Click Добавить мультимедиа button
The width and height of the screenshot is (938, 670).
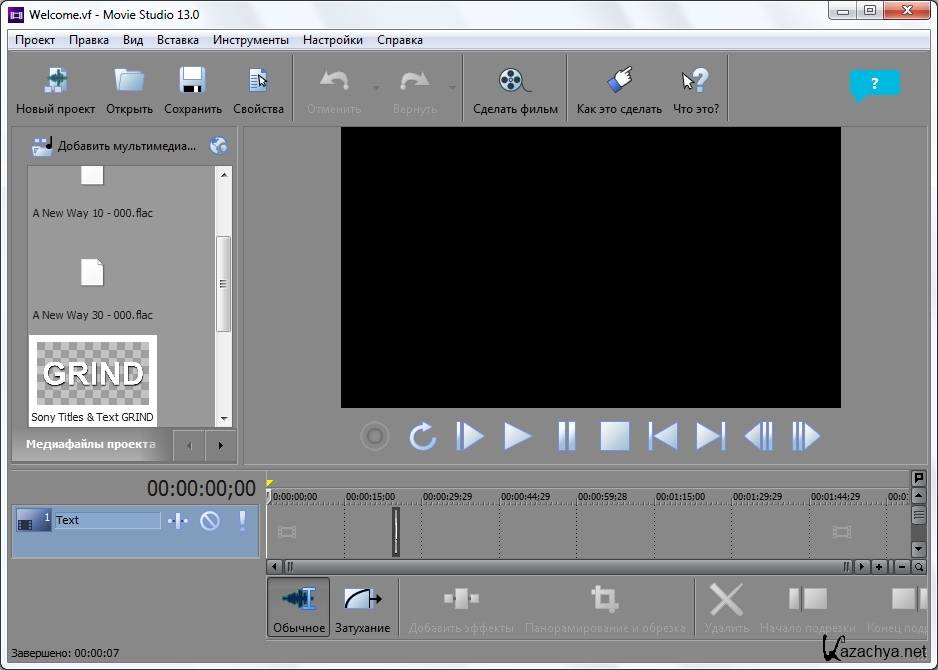click(115, 146)
